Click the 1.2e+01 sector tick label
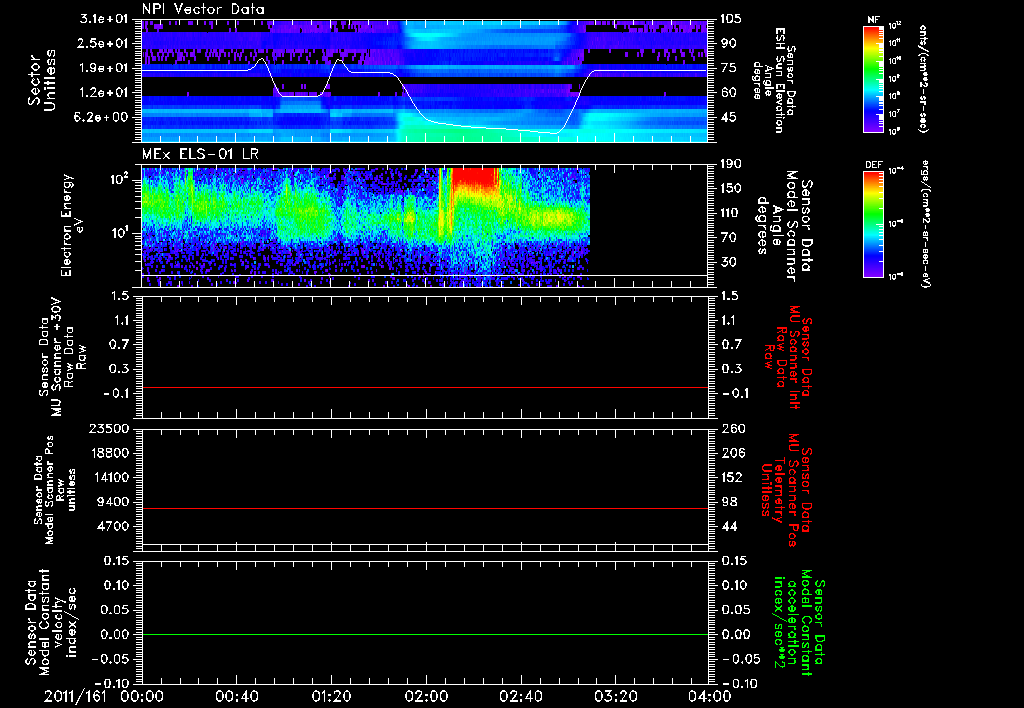 click(x=104, y=93)
